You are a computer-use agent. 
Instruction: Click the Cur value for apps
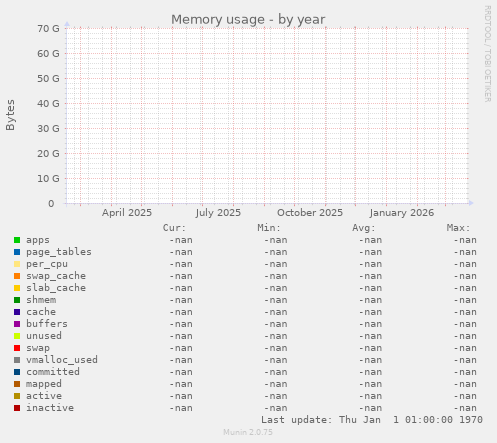point(181,240)
